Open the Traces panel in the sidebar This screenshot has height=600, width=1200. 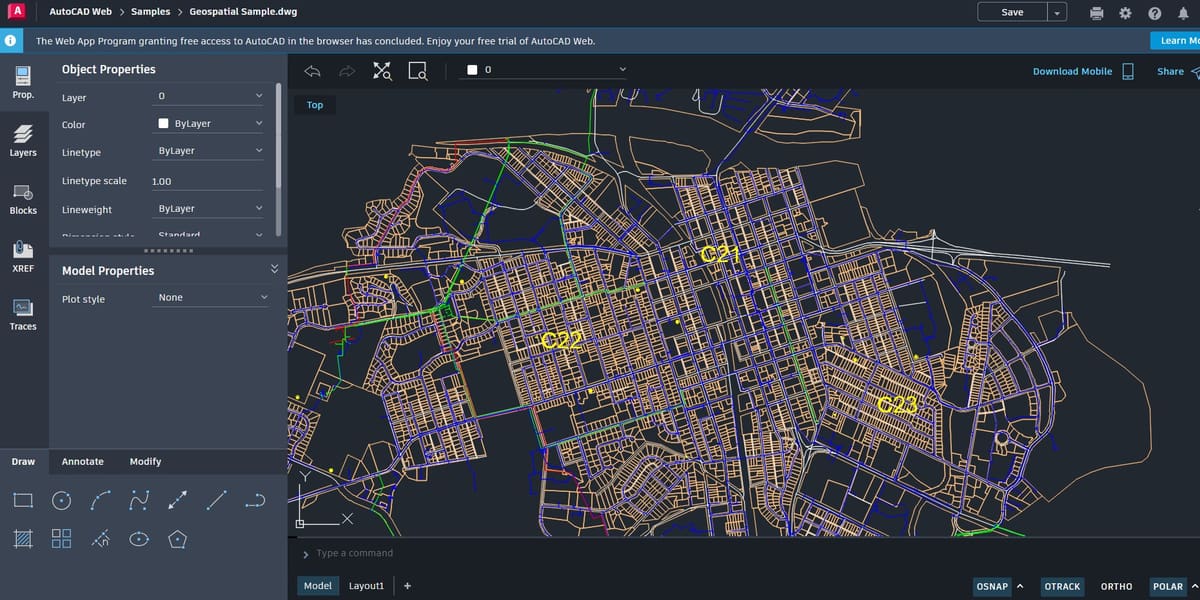[x=23, y=314]
